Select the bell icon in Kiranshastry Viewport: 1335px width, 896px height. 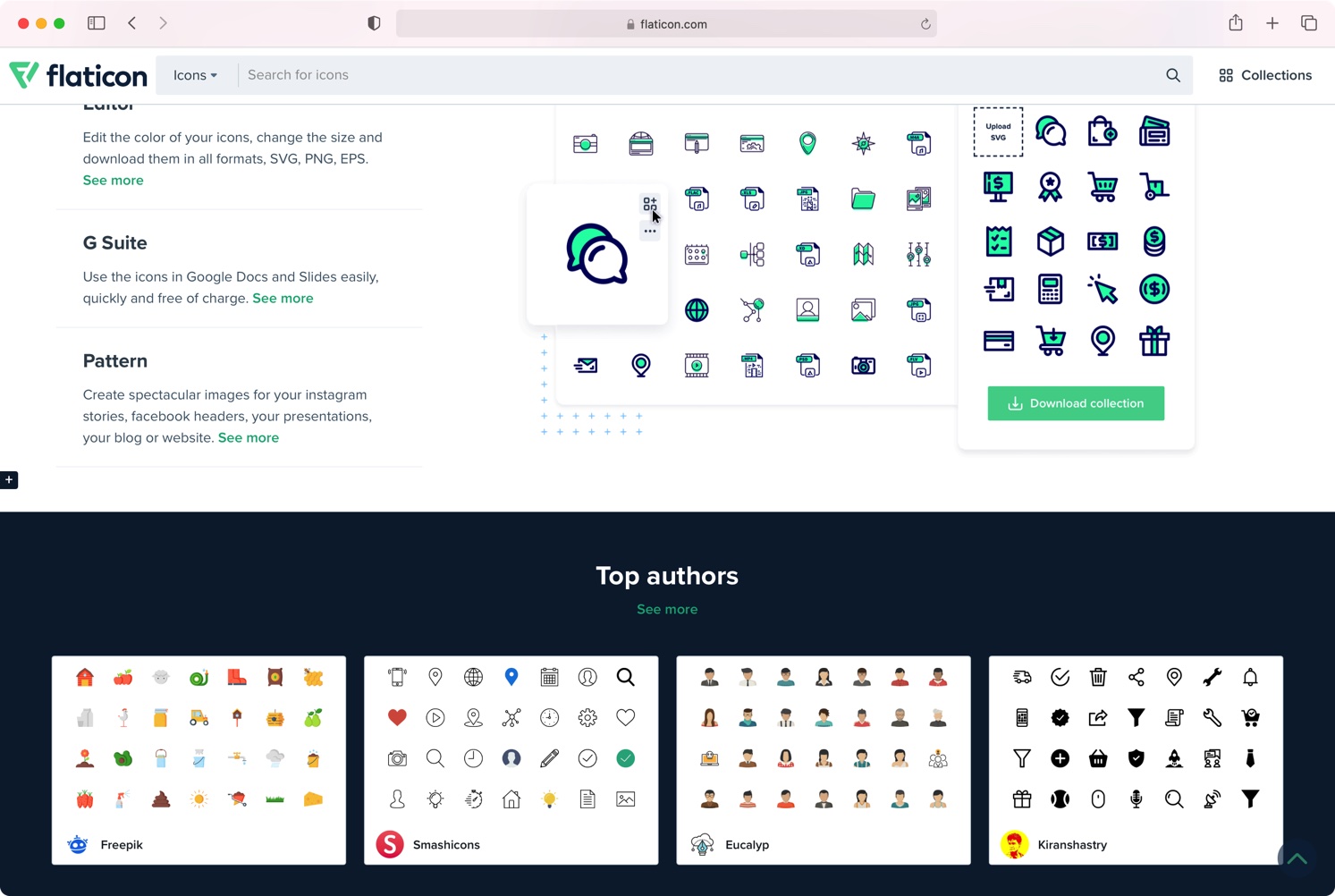pos(1250,677)
